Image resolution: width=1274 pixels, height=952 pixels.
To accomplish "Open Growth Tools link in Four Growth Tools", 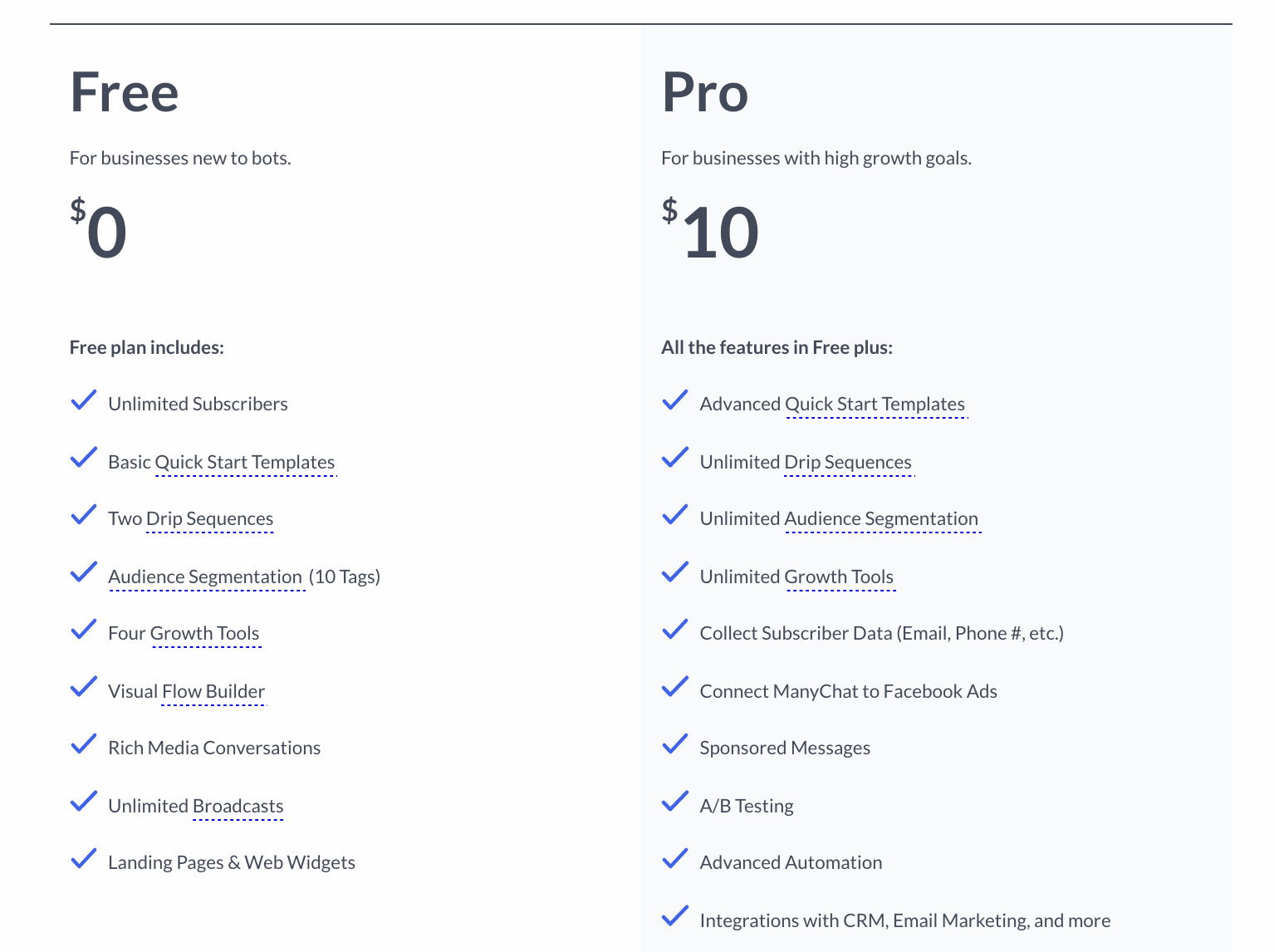I will click(x=205, y=634).
